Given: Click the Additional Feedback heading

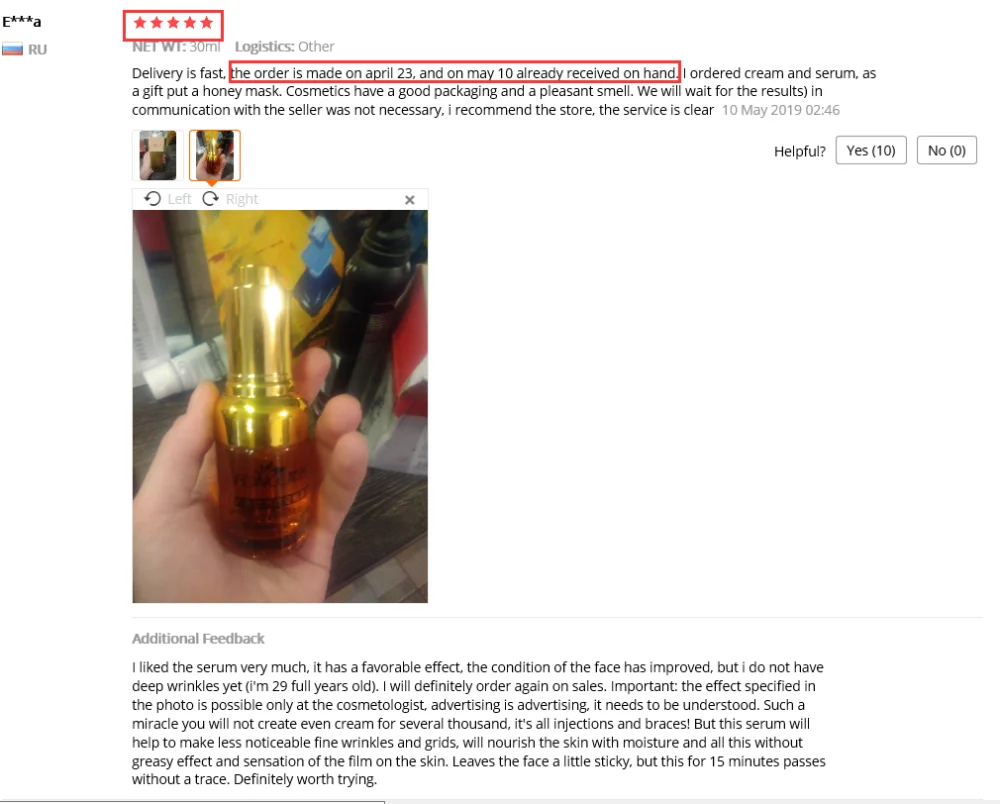Looking at the screenshot, I should click(198, 638).
